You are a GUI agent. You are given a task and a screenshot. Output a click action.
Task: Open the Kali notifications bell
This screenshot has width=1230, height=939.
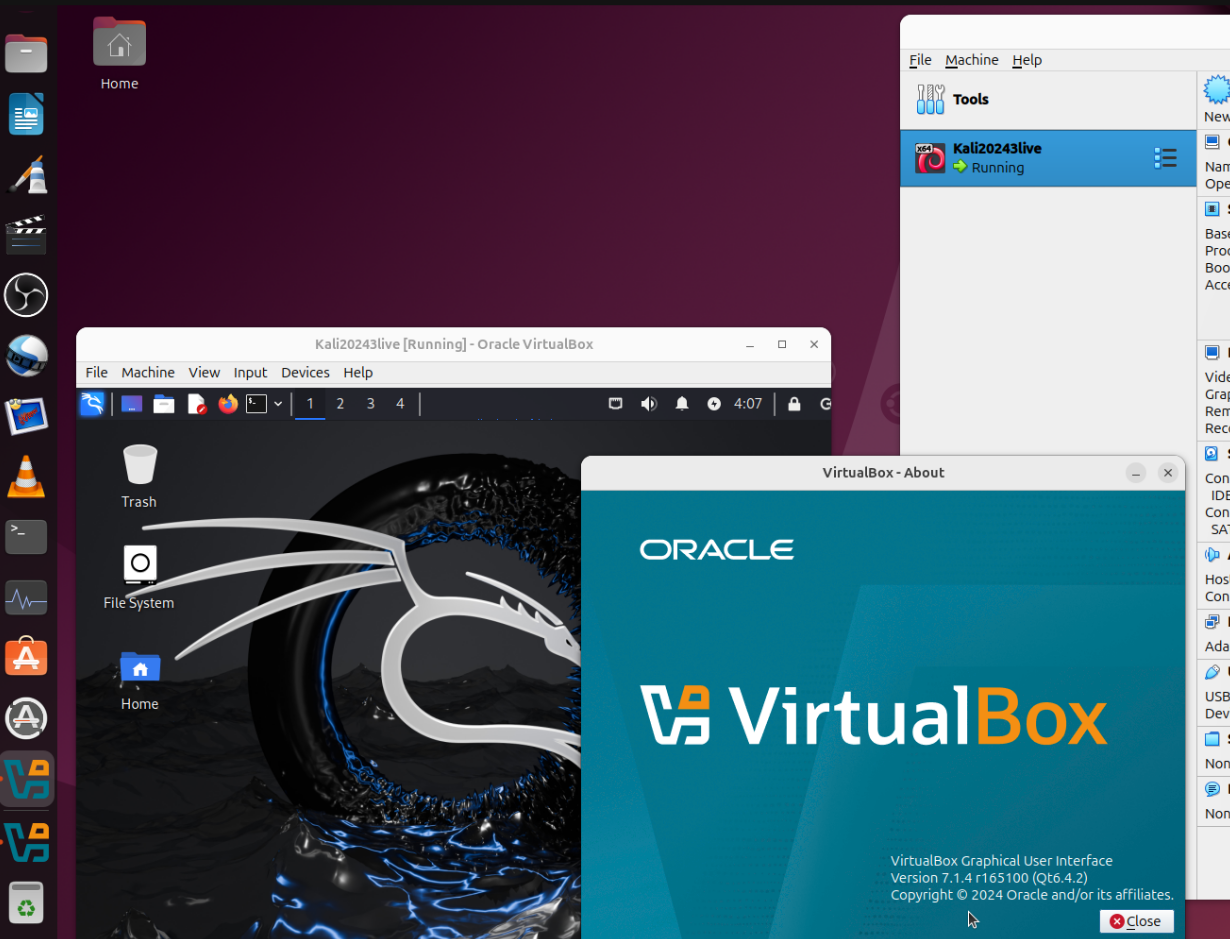682,404
